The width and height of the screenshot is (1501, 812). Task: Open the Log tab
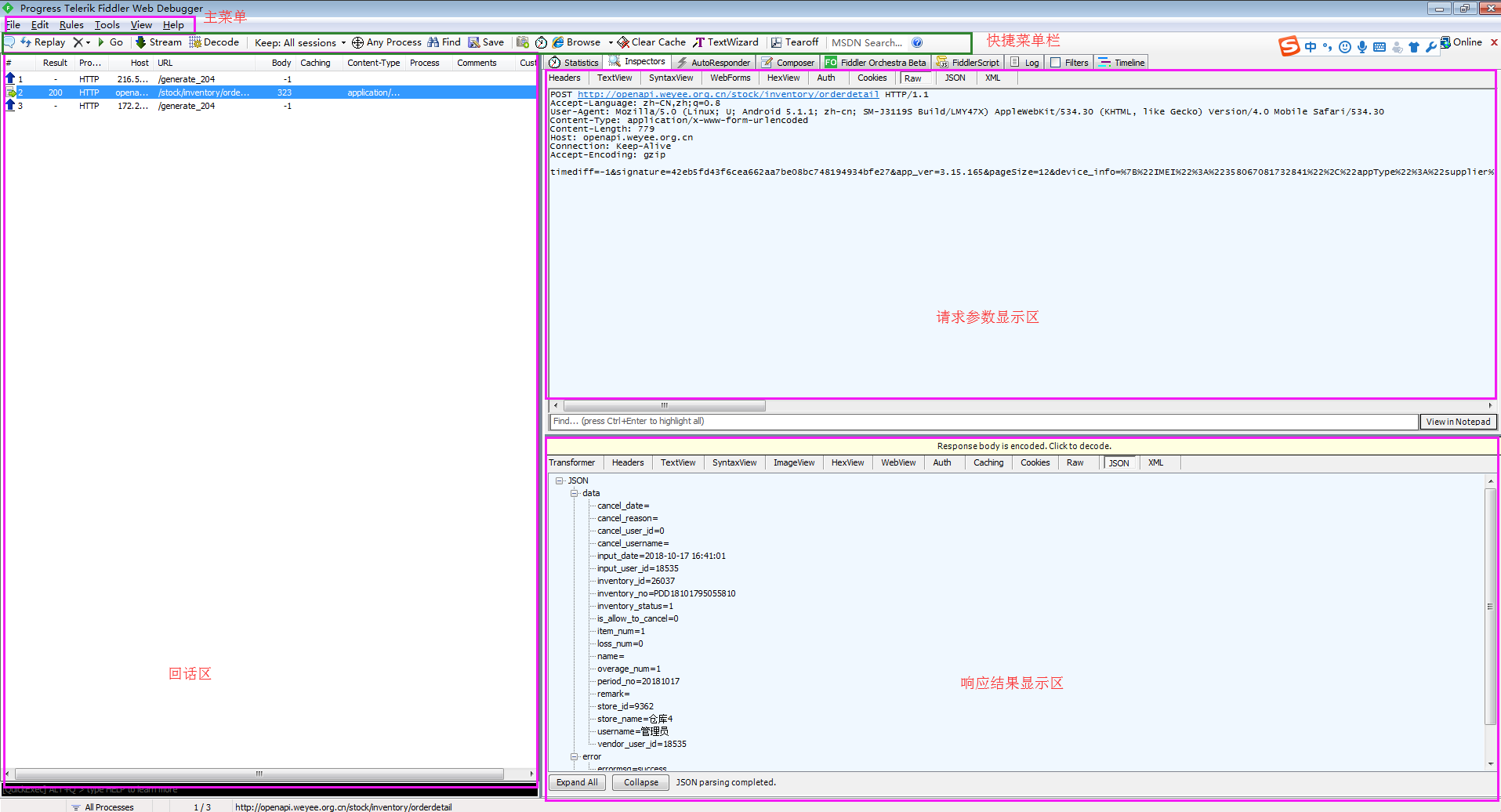[1024, 63]
